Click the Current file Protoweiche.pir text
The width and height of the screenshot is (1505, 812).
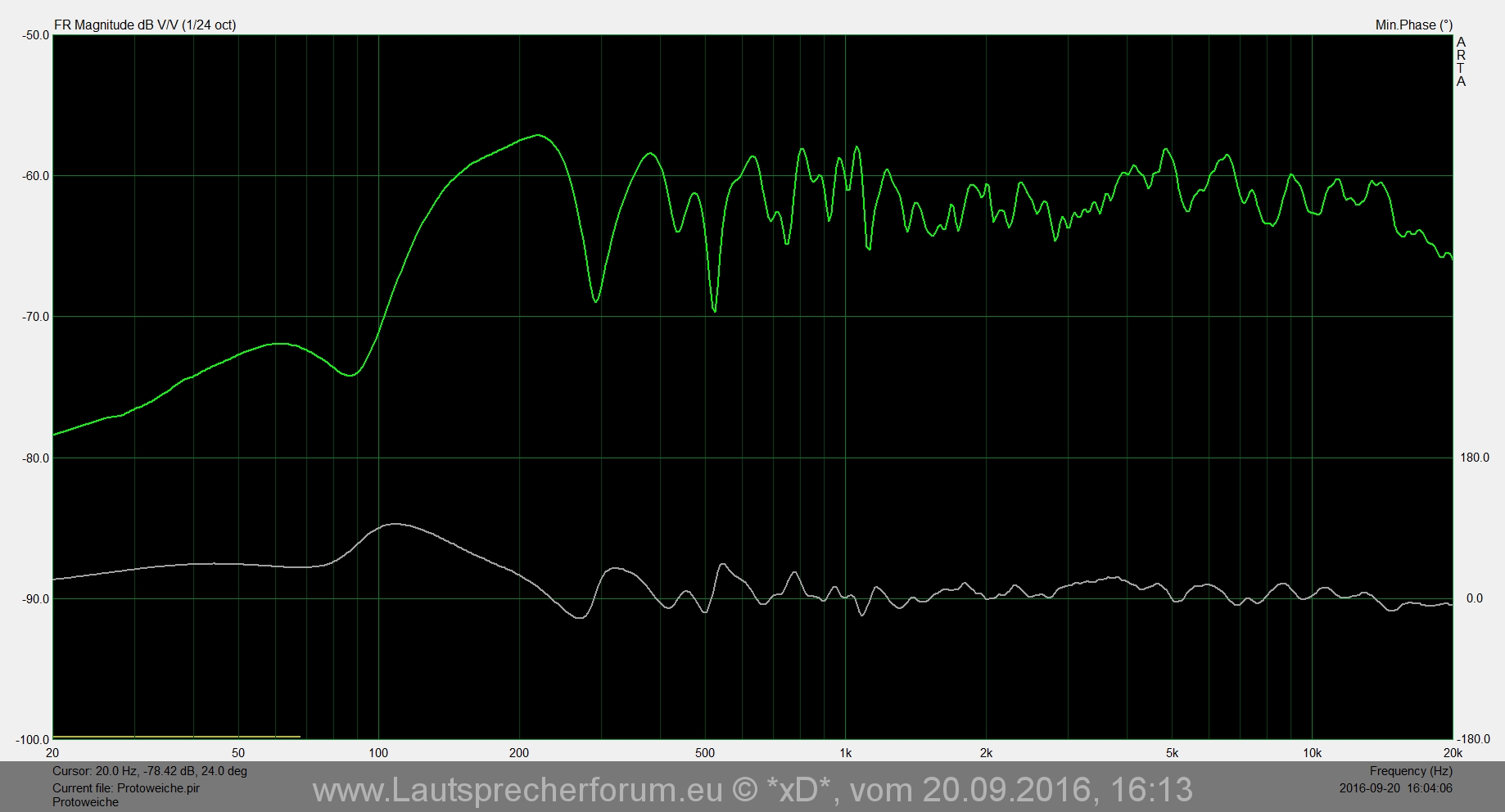tap(126, 788)
